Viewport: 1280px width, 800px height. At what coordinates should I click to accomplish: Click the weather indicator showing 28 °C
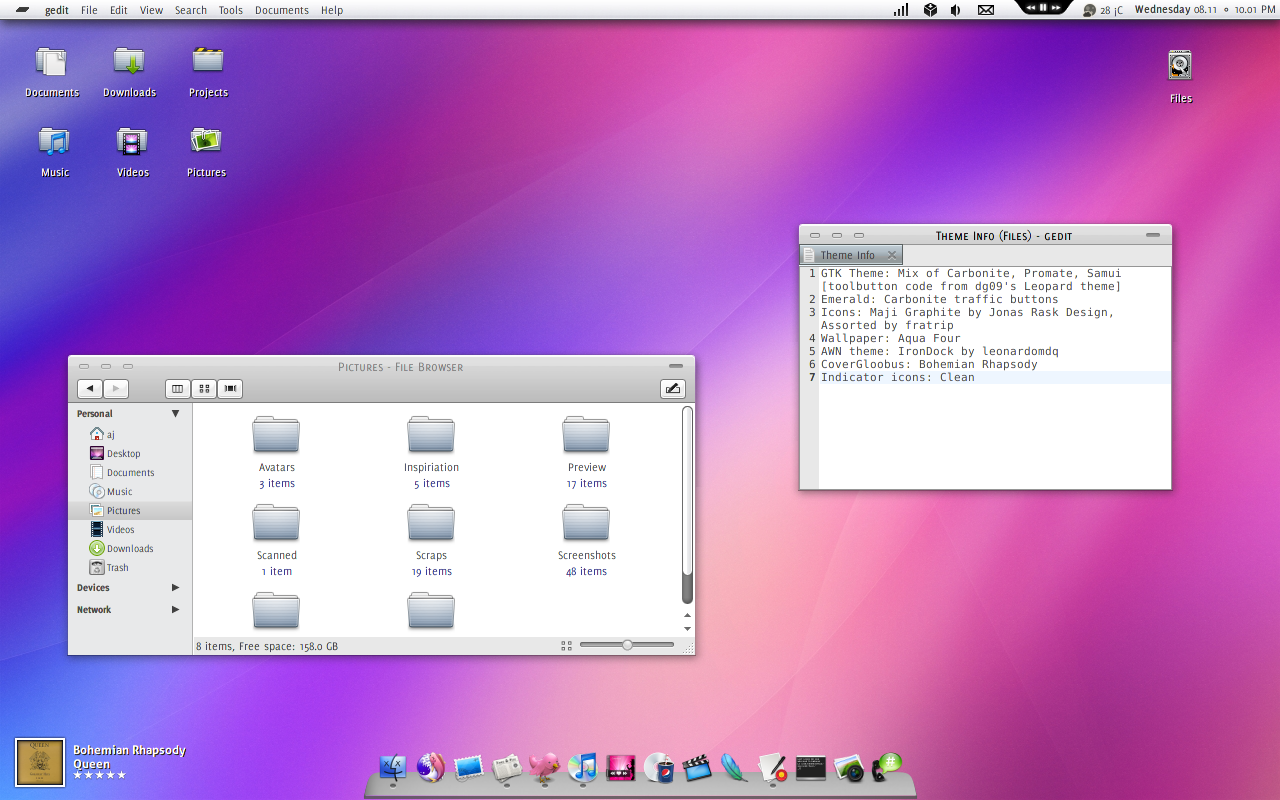click(1103, 10)
